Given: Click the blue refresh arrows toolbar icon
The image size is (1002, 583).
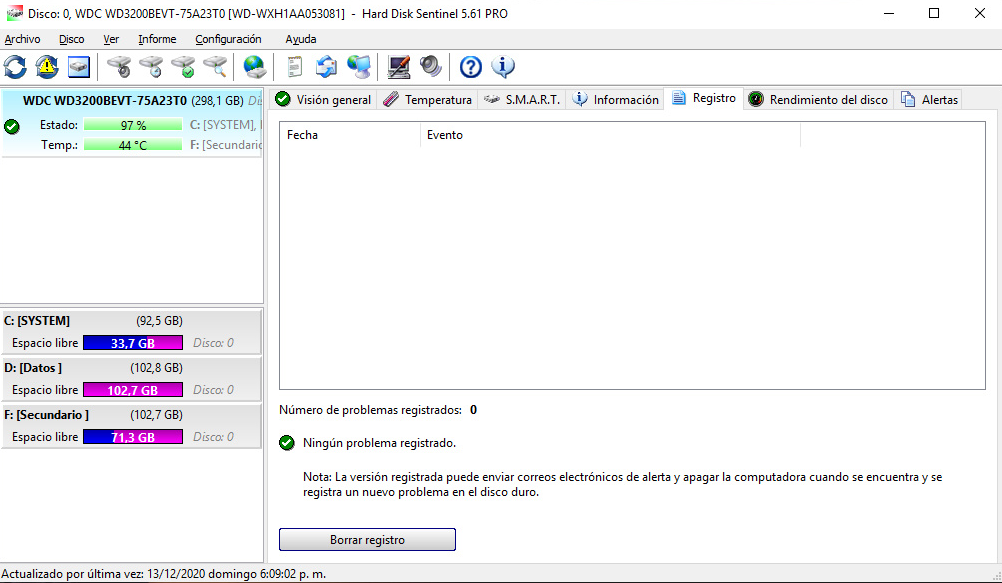Looking at the screenshot, I should [x=15, y=66].
